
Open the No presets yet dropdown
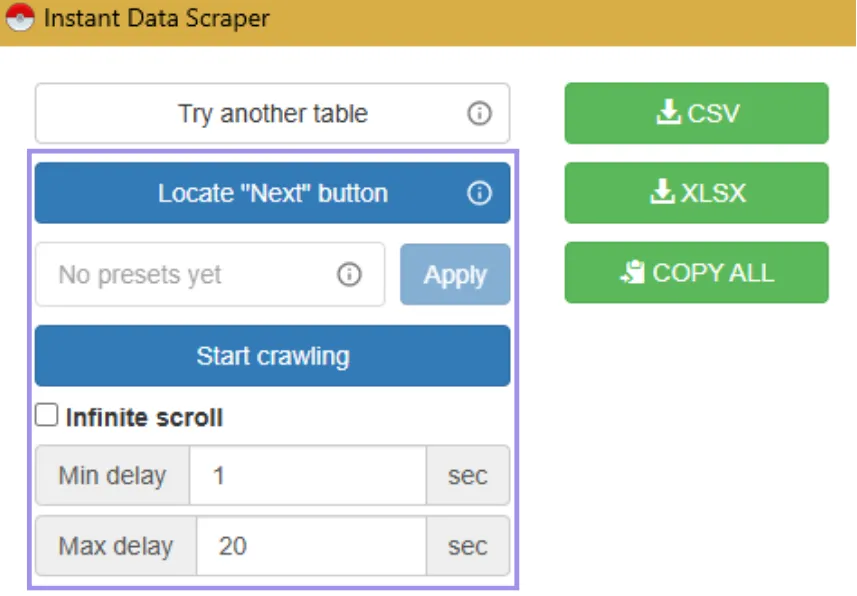(x=210, y=274)
